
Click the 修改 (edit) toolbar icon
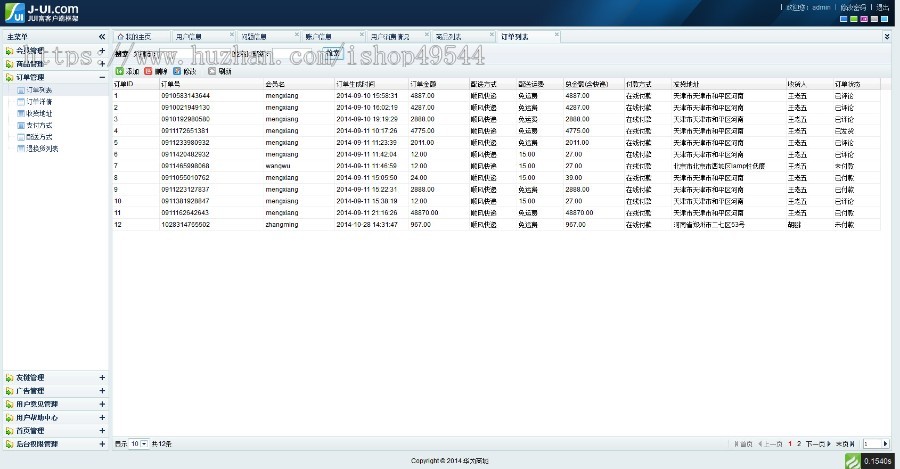pyautogui.click(x=177, y=71)
